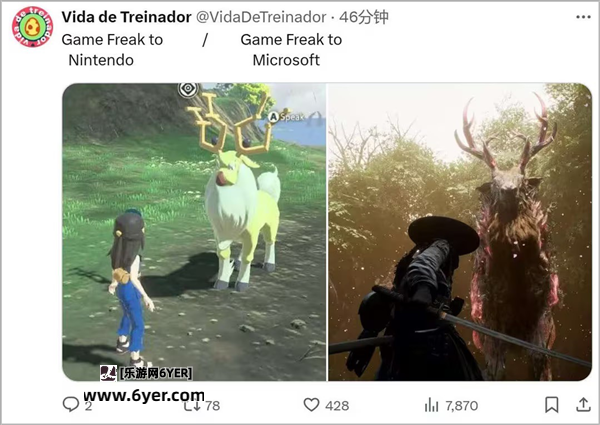This screenshot has height=425, width=600.
Task: Click the retweet arrows icon
Action: 191,405
